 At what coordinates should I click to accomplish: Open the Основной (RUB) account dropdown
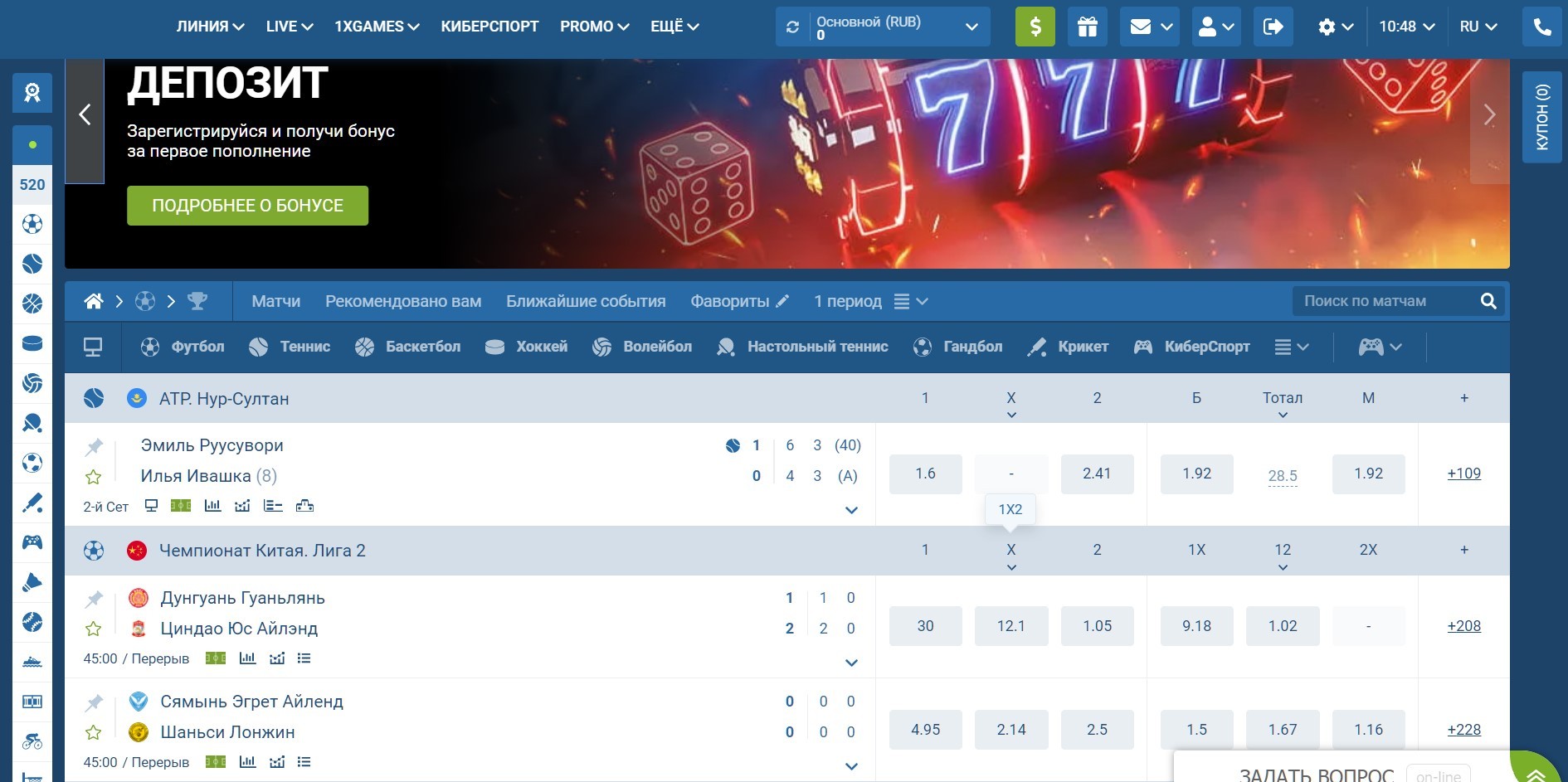pyautogui.click(x=883, y=27)
